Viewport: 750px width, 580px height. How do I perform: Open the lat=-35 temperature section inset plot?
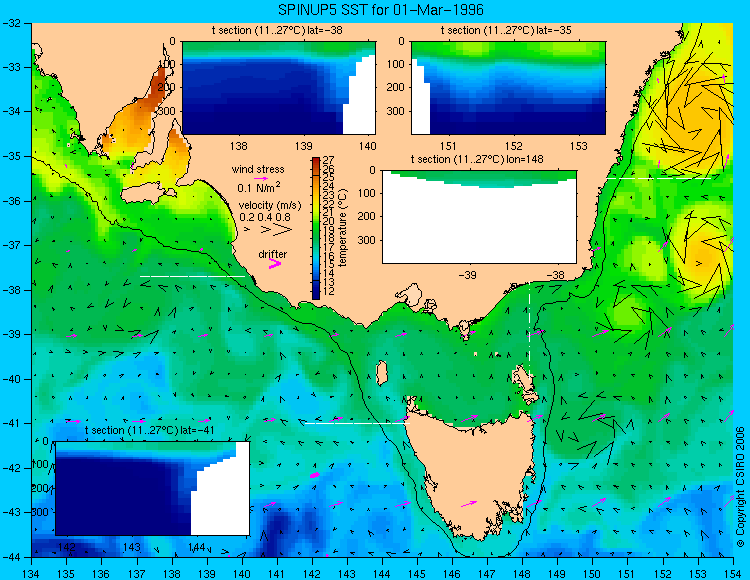508,88
